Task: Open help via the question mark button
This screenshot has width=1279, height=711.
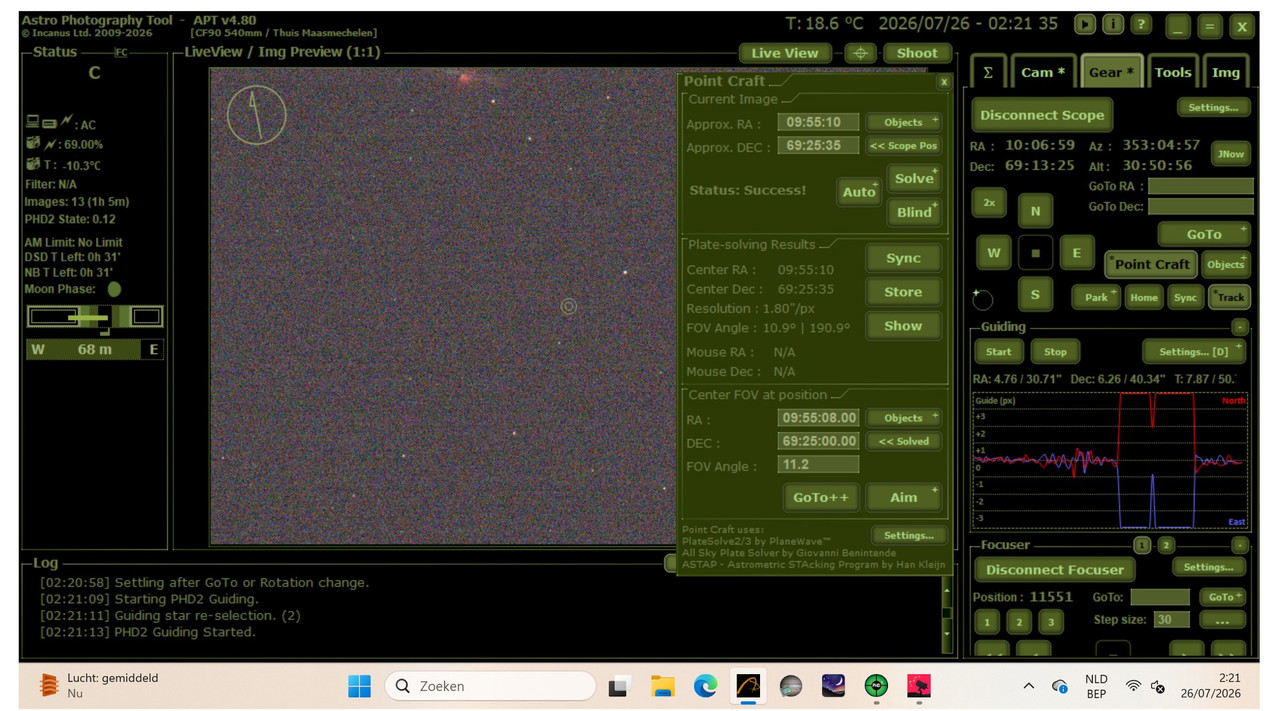Action: tap(1141, 24)
